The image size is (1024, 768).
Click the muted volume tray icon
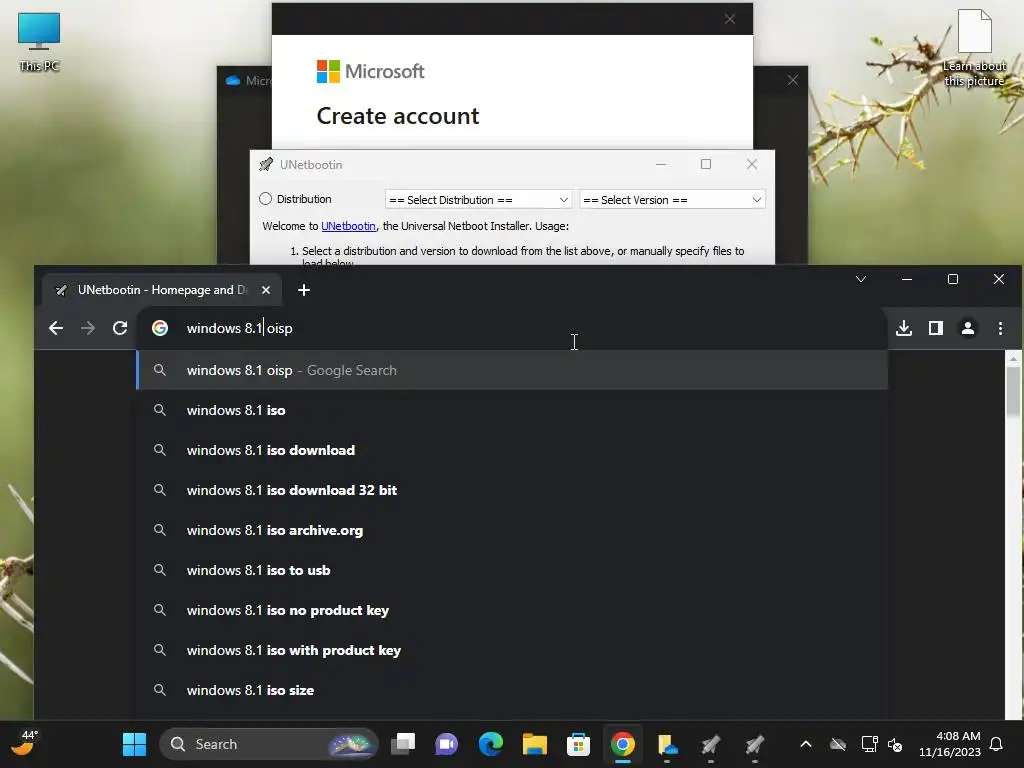895,744
